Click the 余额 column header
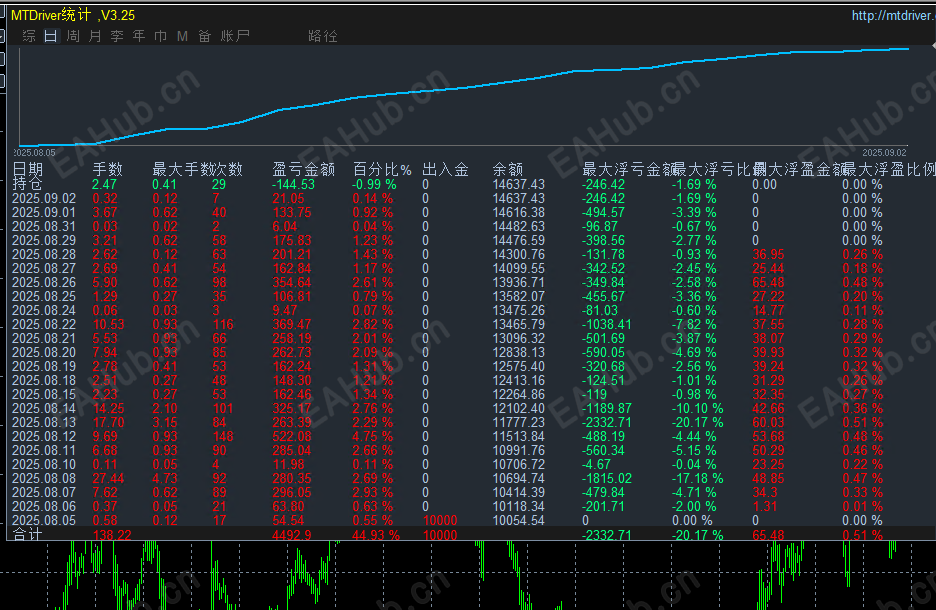 (508, 170)
